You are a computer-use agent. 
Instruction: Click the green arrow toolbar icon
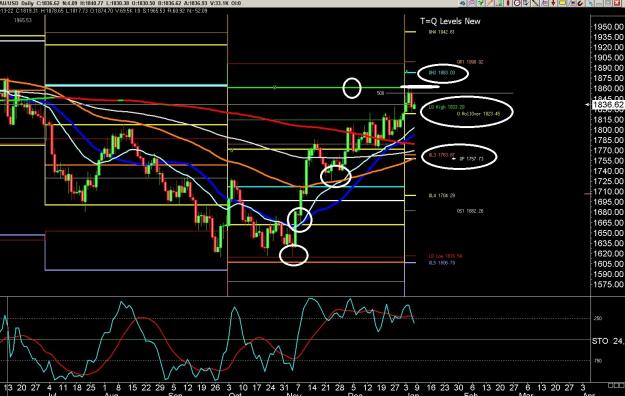pos(481,3)
